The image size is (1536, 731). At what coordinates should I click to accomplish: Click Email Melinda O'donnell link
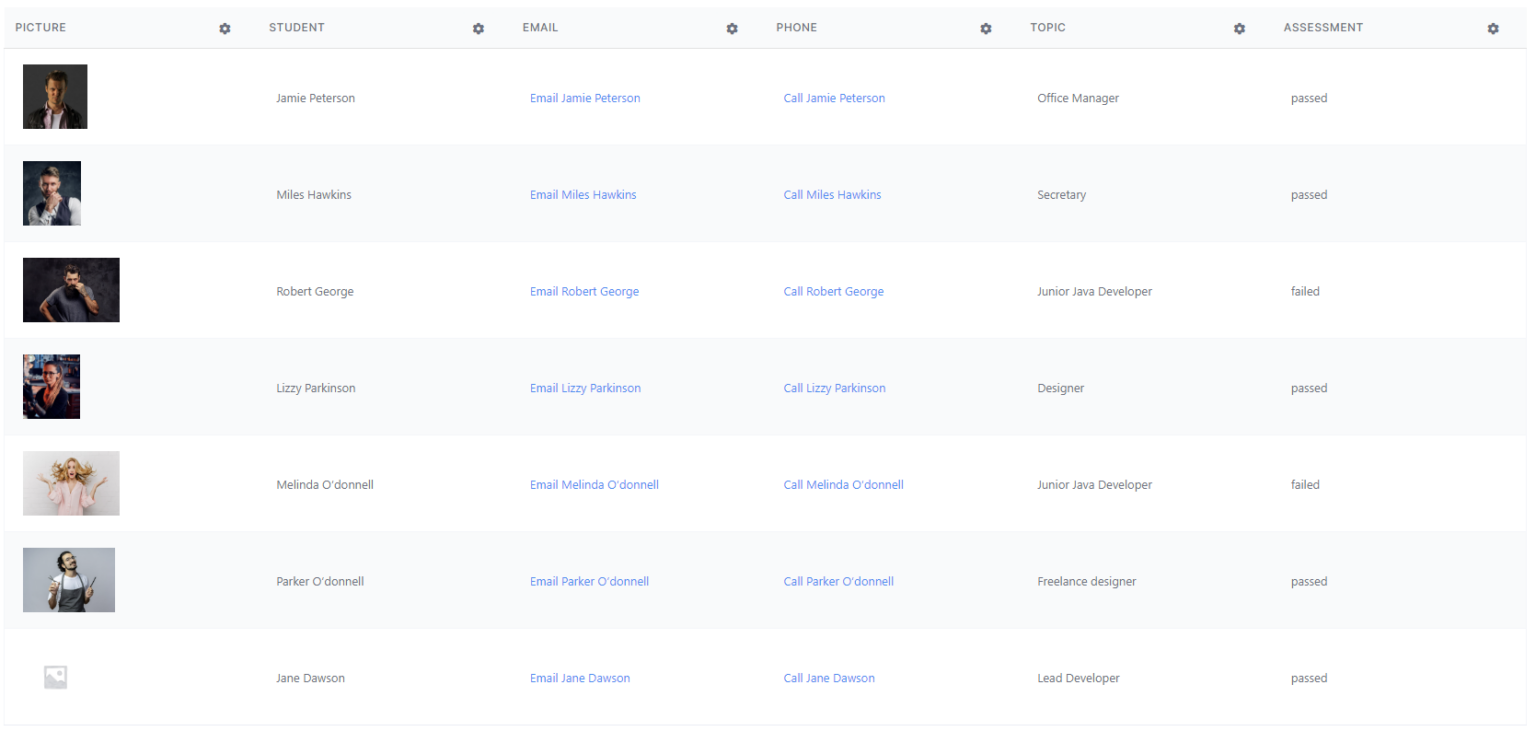click(594, 485)
